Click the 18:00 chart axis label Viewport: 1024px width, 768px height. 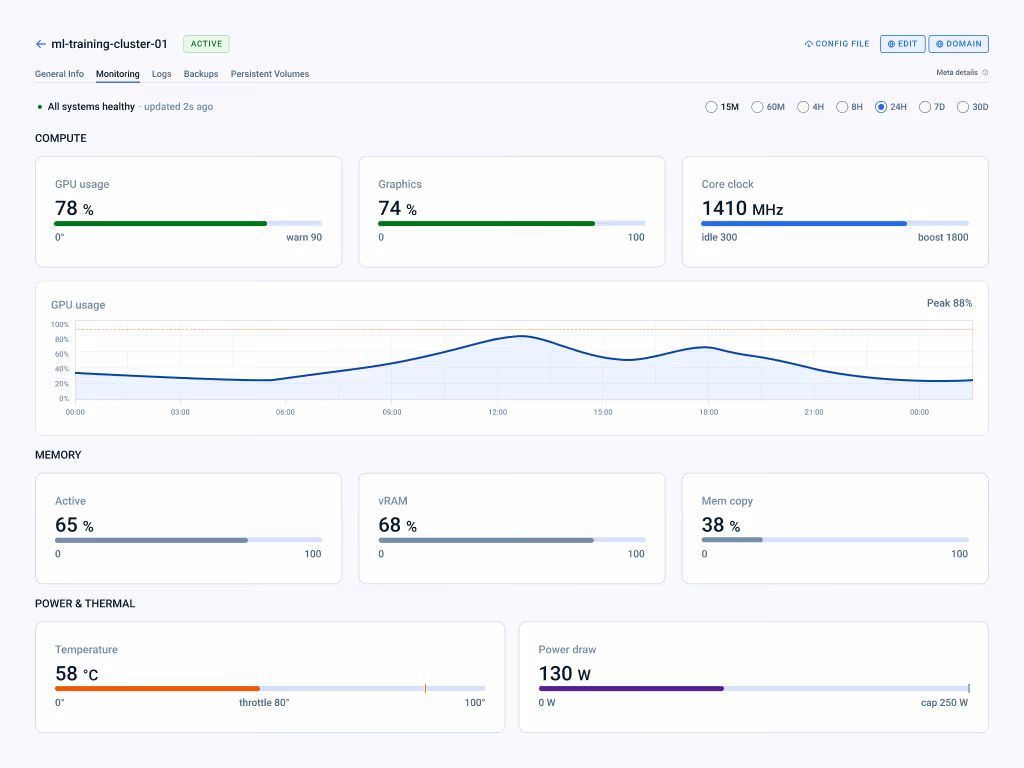(x=709, y=412)
